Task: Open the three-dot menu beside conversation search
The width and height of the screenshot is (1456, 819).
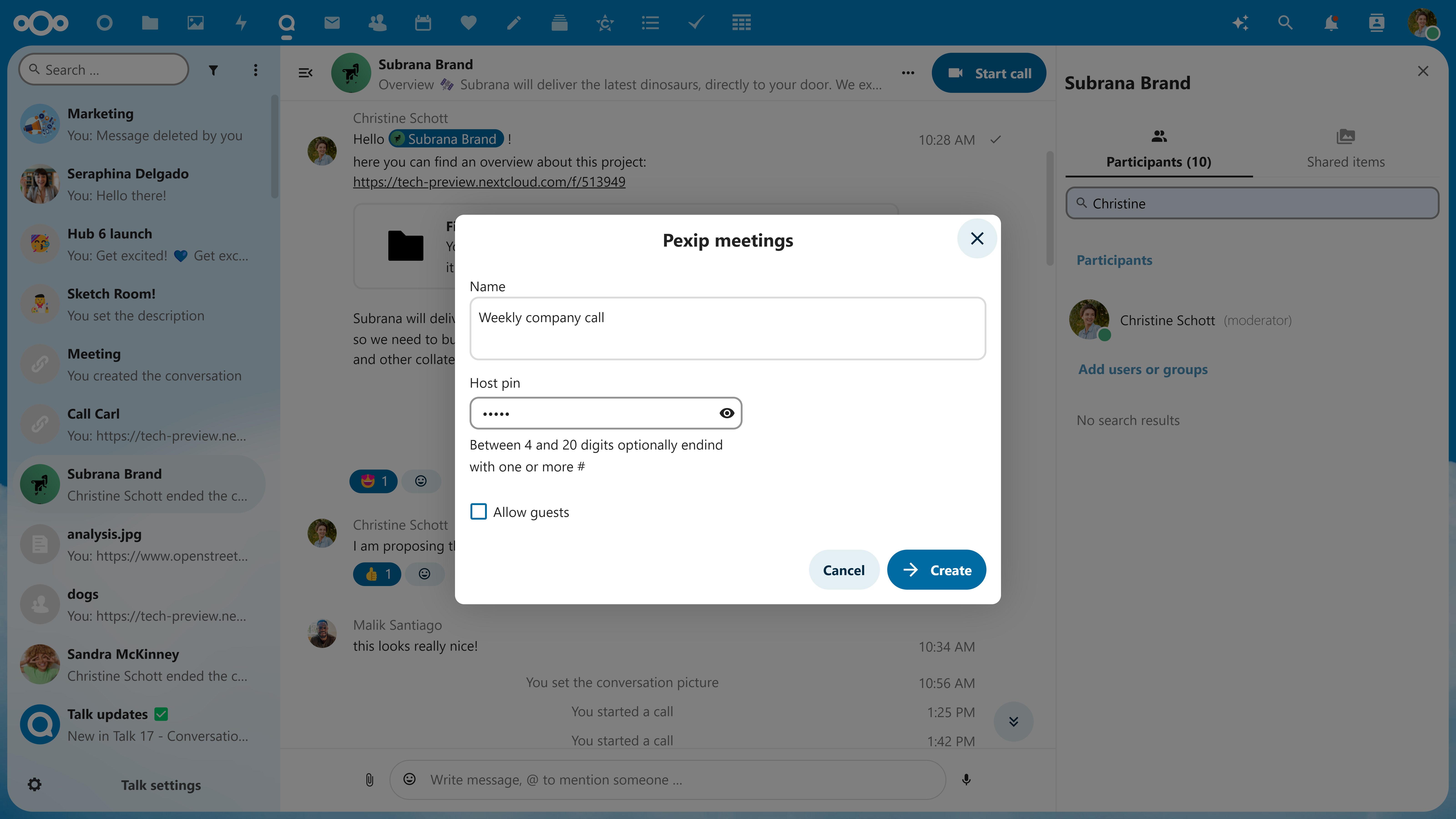Action: pos(255,70)
